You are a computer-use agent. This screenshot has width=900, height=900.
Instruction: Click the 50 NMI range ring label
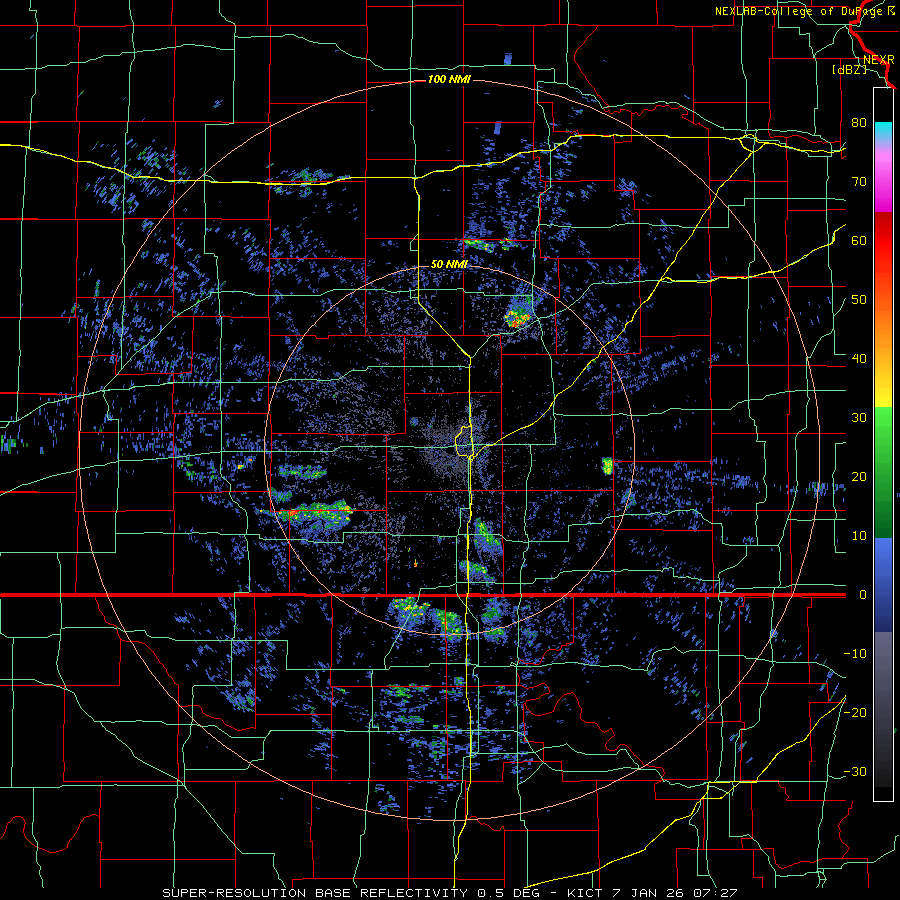[449, 264]
